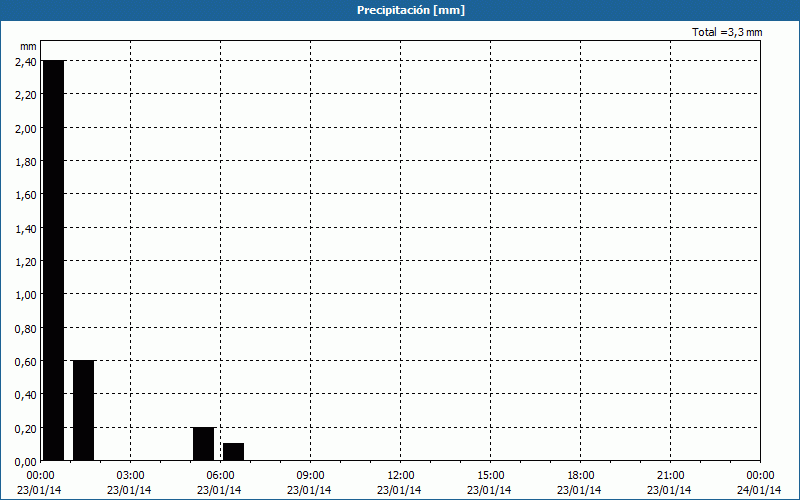Select the bar reaching 0,60 mm
800x500 pixels.
(x=84, y=410)
